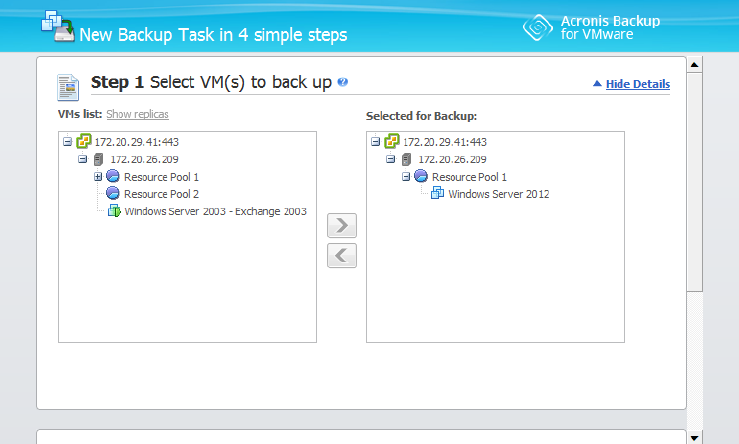739x444 pixels.
Task: Click the Hide Details link
Action: click(x=637, y=84)
